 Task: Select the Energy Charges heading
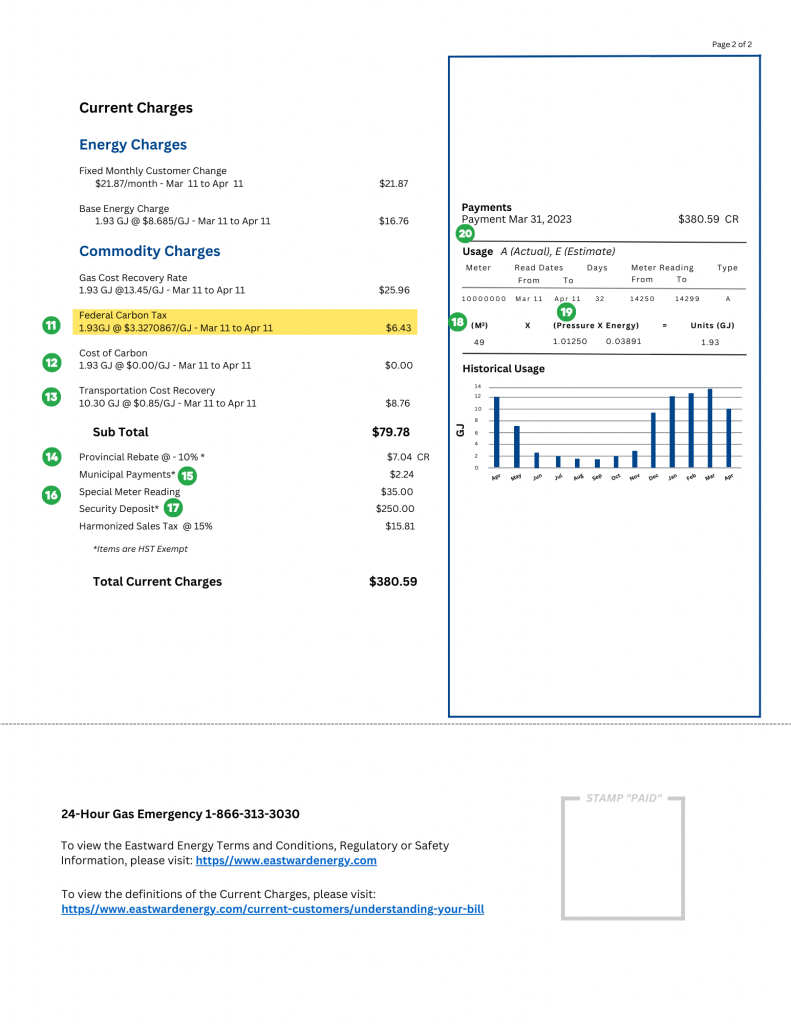pyautogui.click(x=133, y=144)
